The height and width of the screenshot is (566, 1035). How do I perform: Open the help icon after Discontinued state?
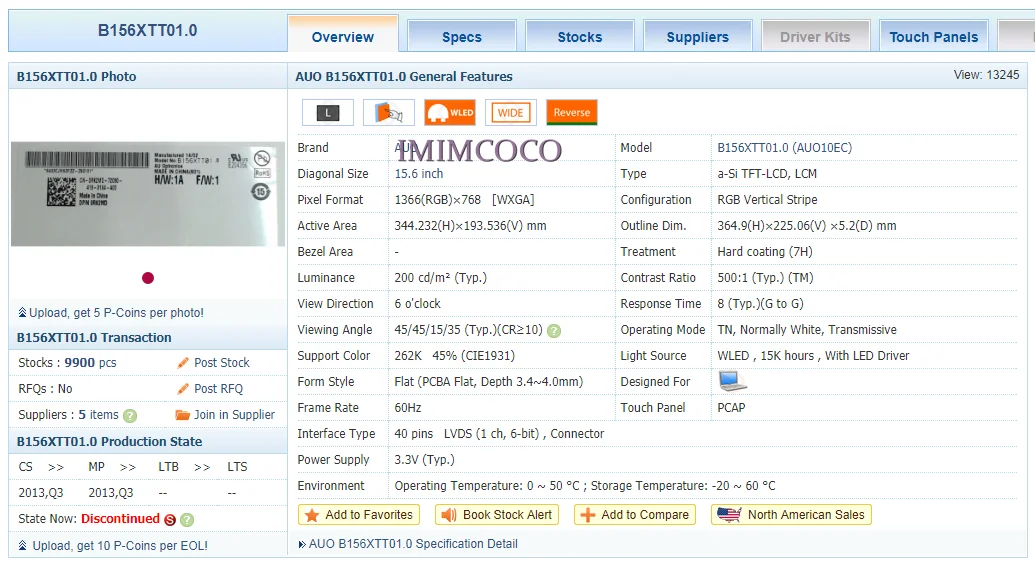(x=187, y=520)
